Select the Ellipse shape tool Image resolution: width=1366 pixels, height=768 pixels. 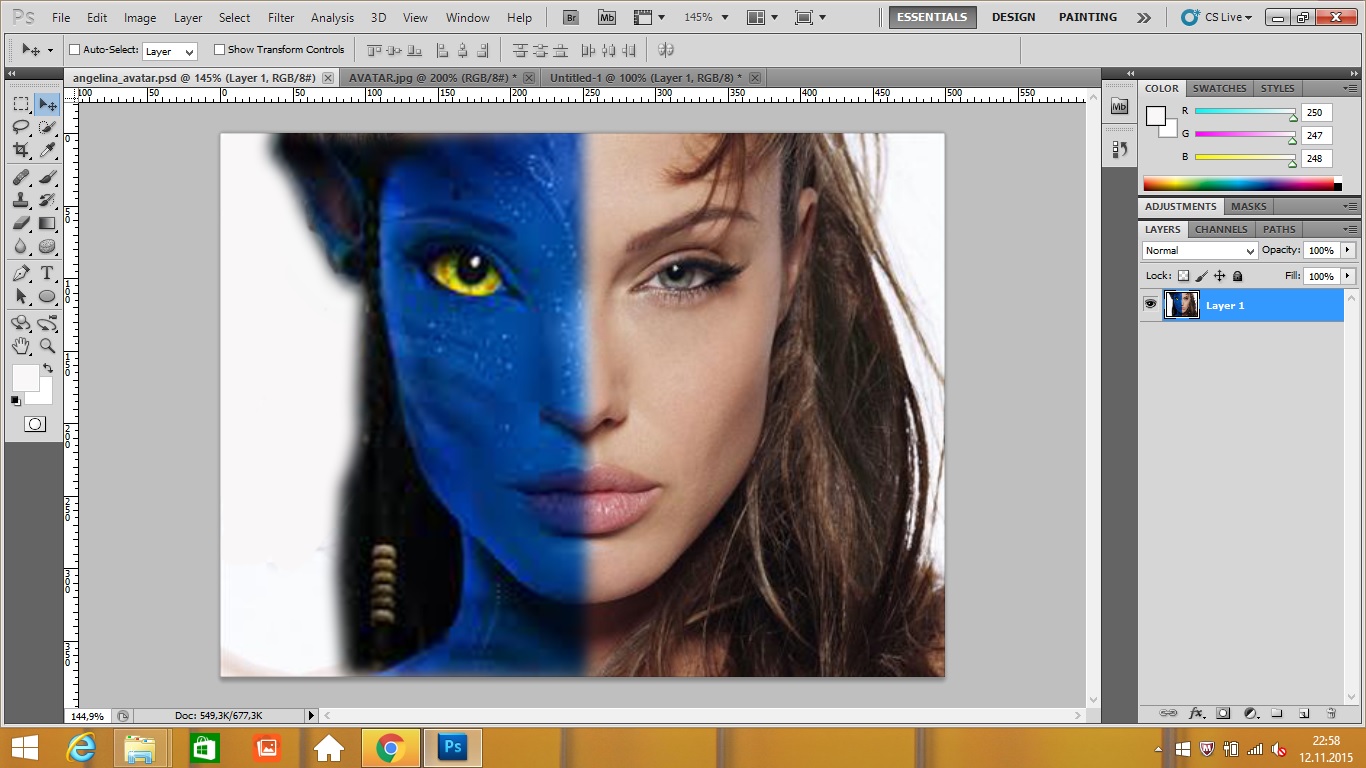[47, 296]
